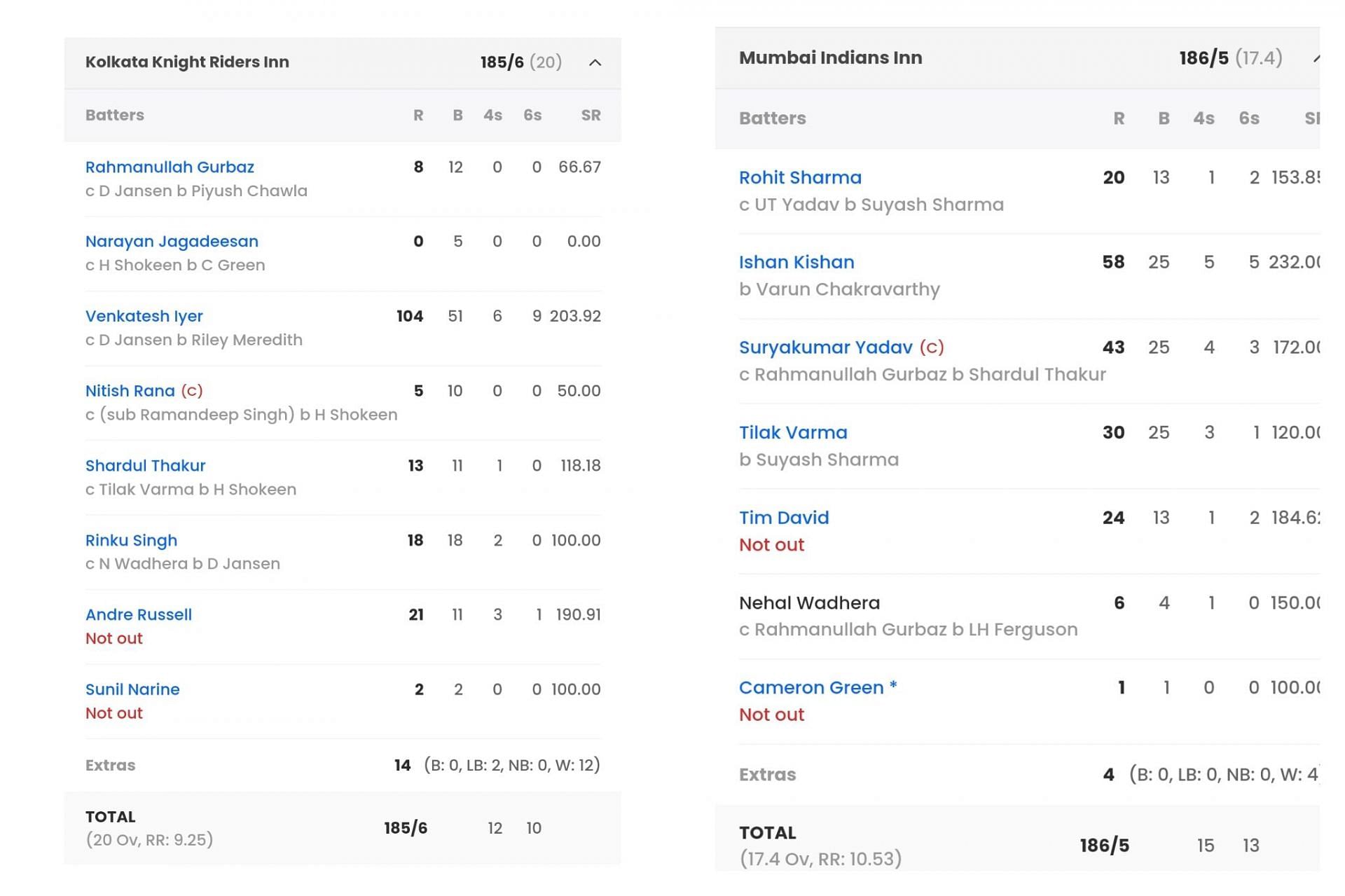Select KKR extras total 14

pos(402,765)
